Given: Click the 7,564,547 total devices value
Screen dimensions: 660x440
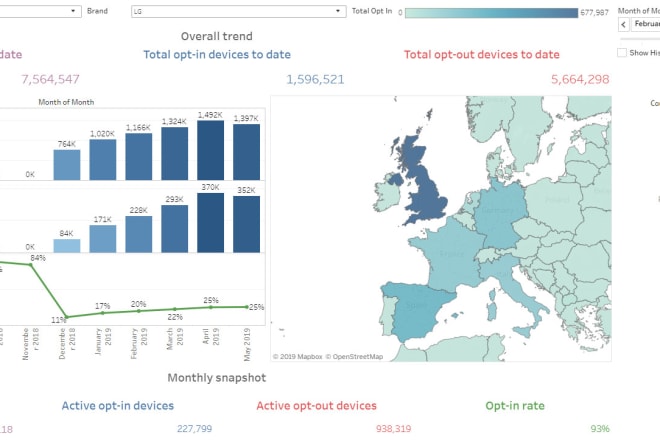Looking at the screenshot, I should pos(50,80).
